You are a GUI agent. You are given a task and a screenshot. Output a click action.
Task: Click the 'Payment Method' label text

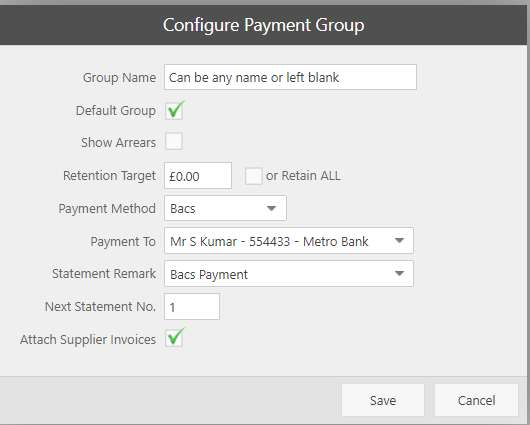107,209
